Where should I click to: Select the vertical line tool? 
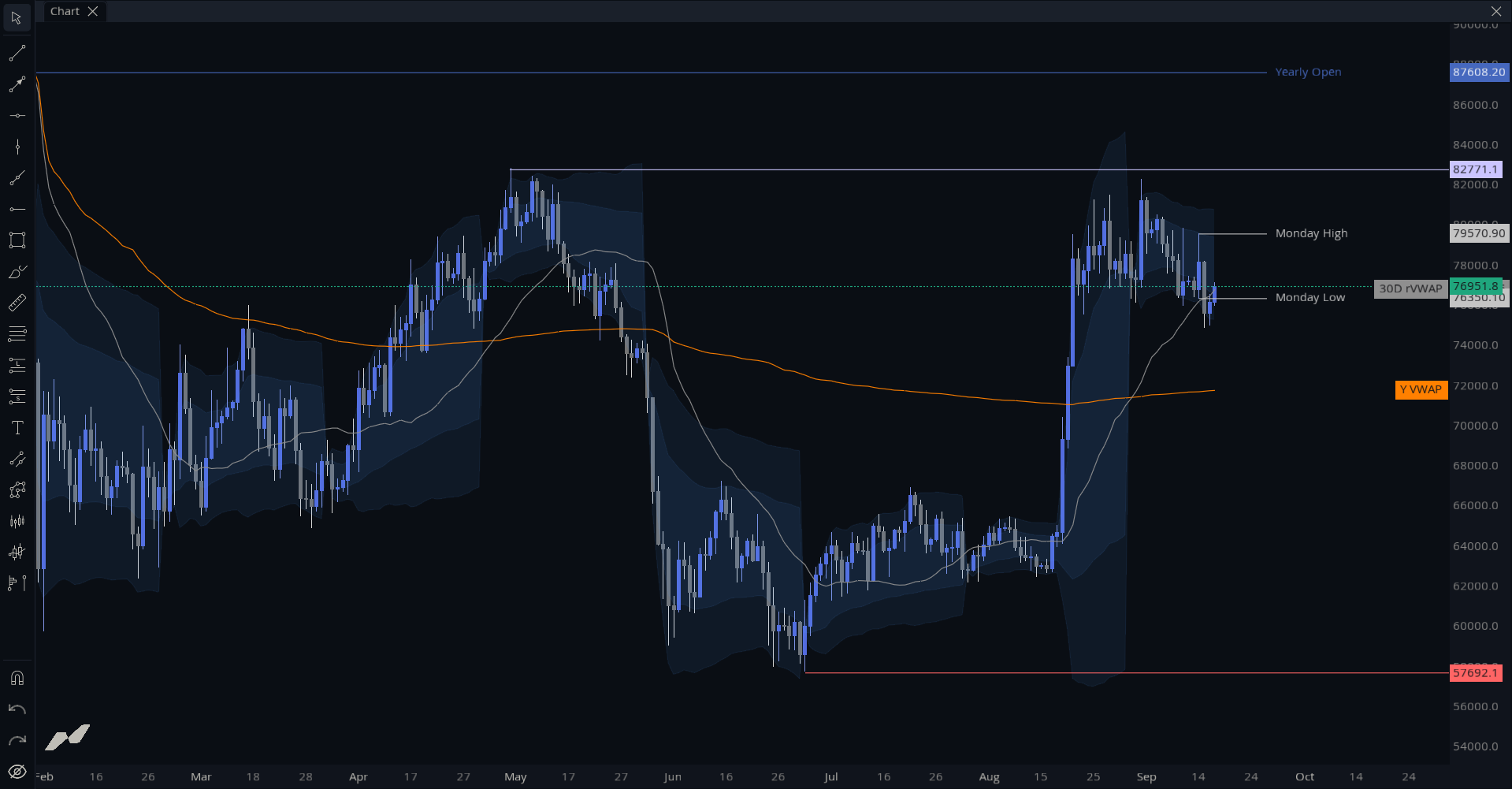click(x=17, y=147)
